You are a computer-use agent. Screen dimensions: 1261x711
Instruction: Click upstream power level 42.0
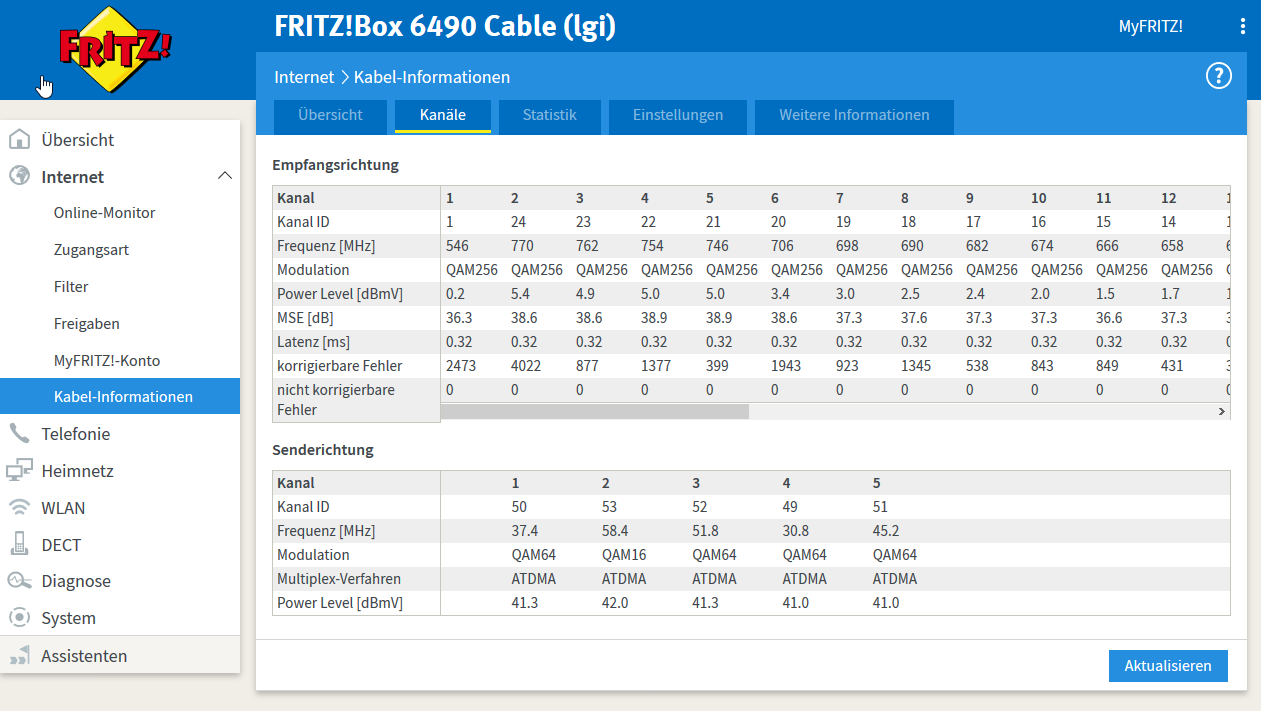click(x=615, y=603)
